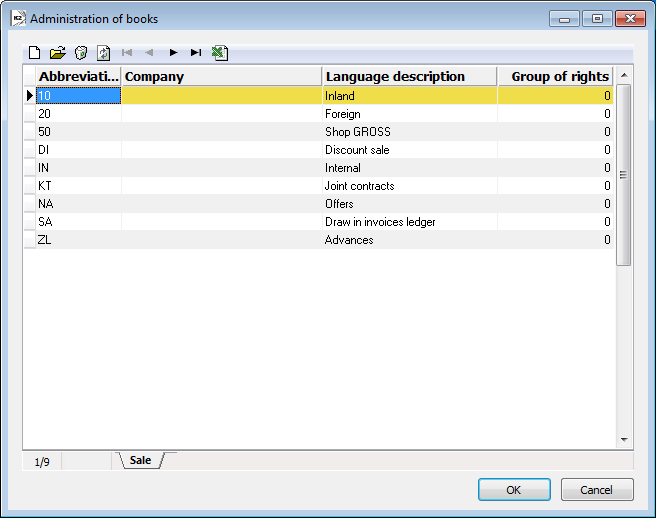Click the Shop GROSS description cell
The height and width of the screenshot is (518, 656).
(x=410, y=132)
